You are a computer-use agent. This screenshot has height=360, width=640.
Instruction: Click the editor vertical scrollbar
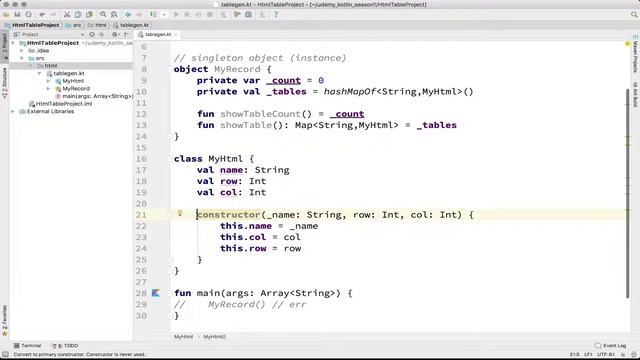coord(628,193)
